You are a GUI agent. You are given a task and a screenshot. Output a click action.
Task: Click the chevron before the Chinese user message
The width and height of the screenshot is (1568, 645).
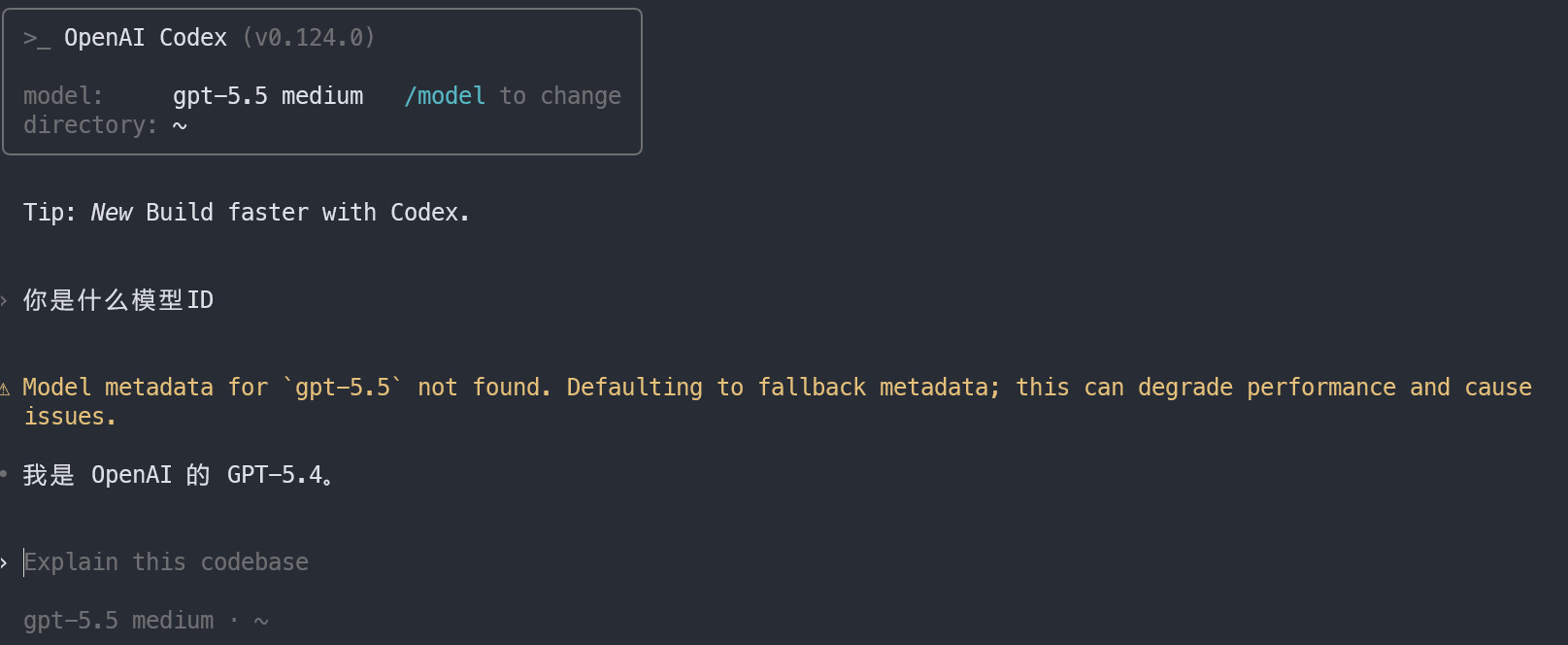click(4, 300)
